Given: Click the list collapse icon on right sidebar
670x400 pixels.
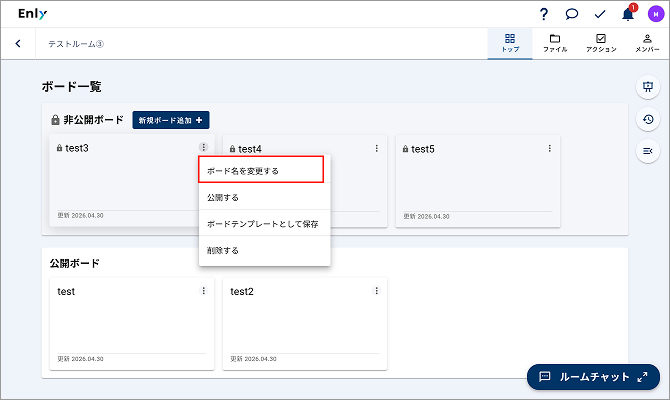Looking at the screenshot, I should [648, 151].
